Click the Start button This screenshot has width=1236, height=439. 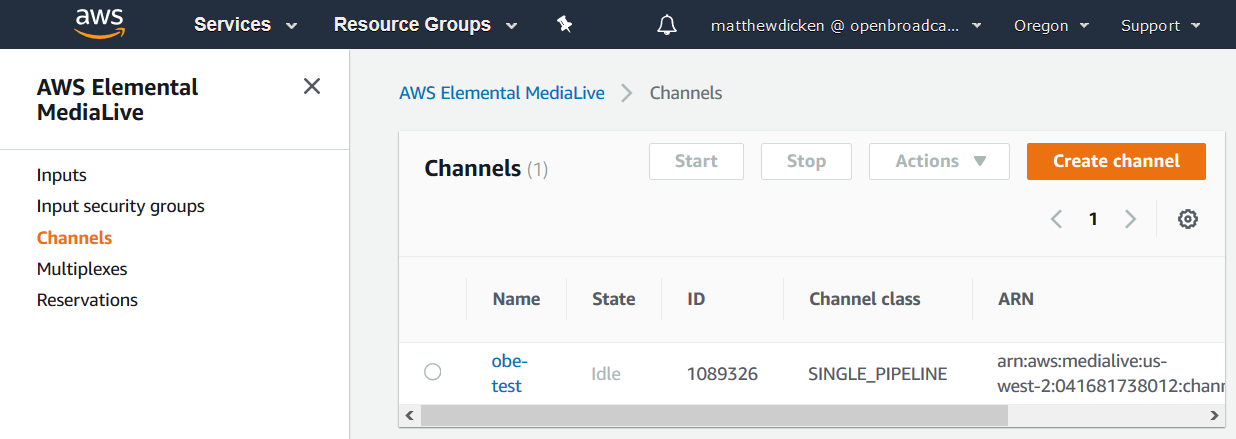(x=696, y=161)
